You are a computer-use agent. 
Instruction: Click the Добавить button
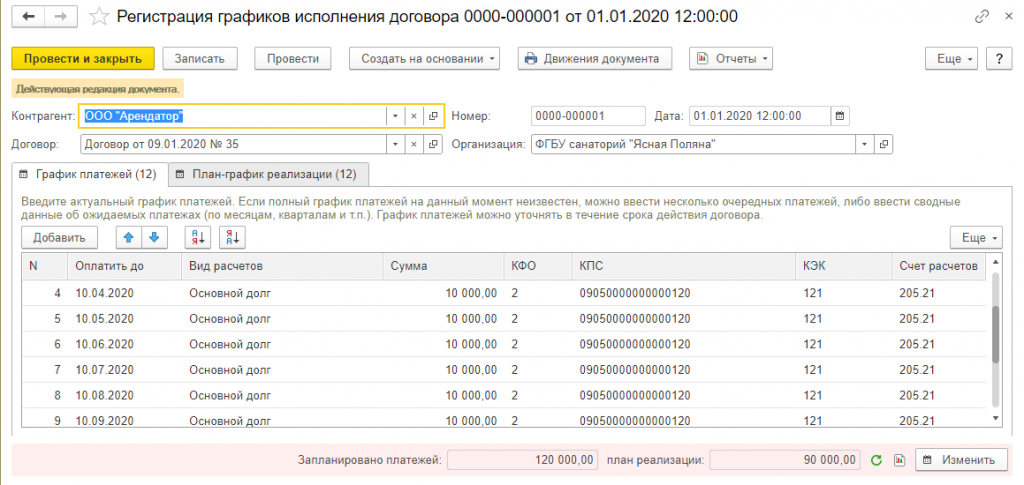59,237
